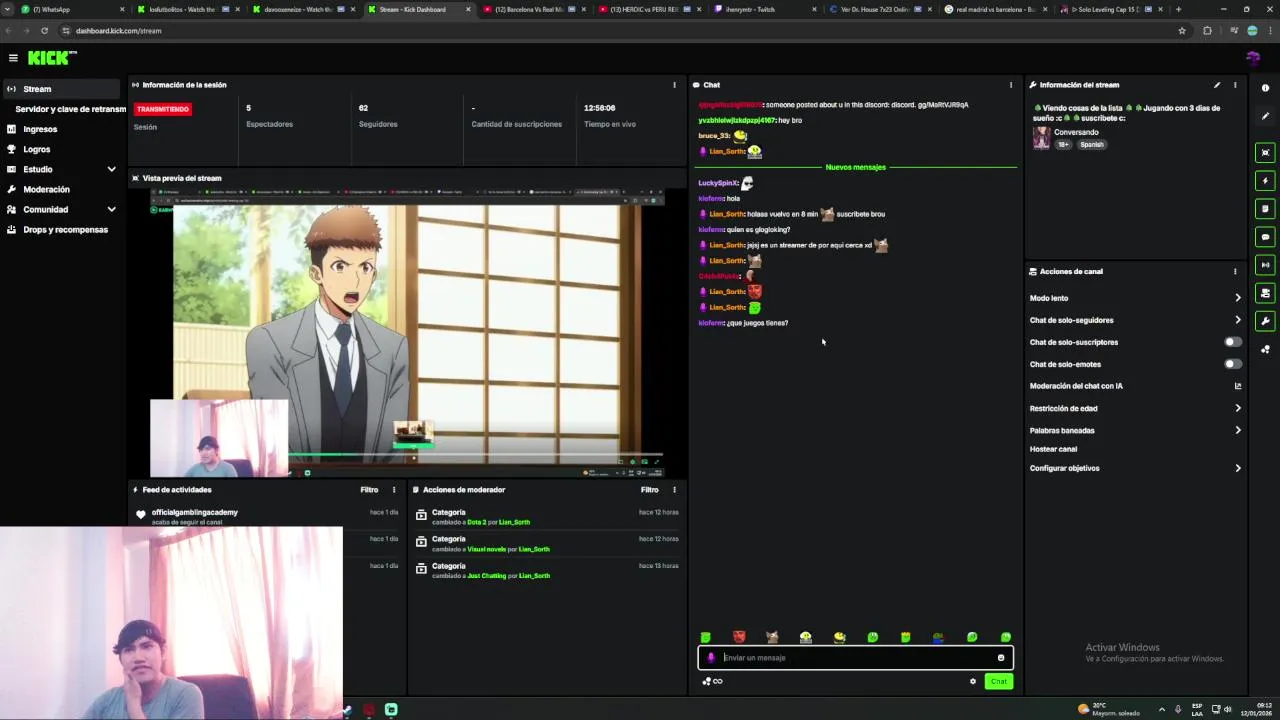Open the hamburger menu beside the Kick logo
1280x720 pixels.
[13, 58]
